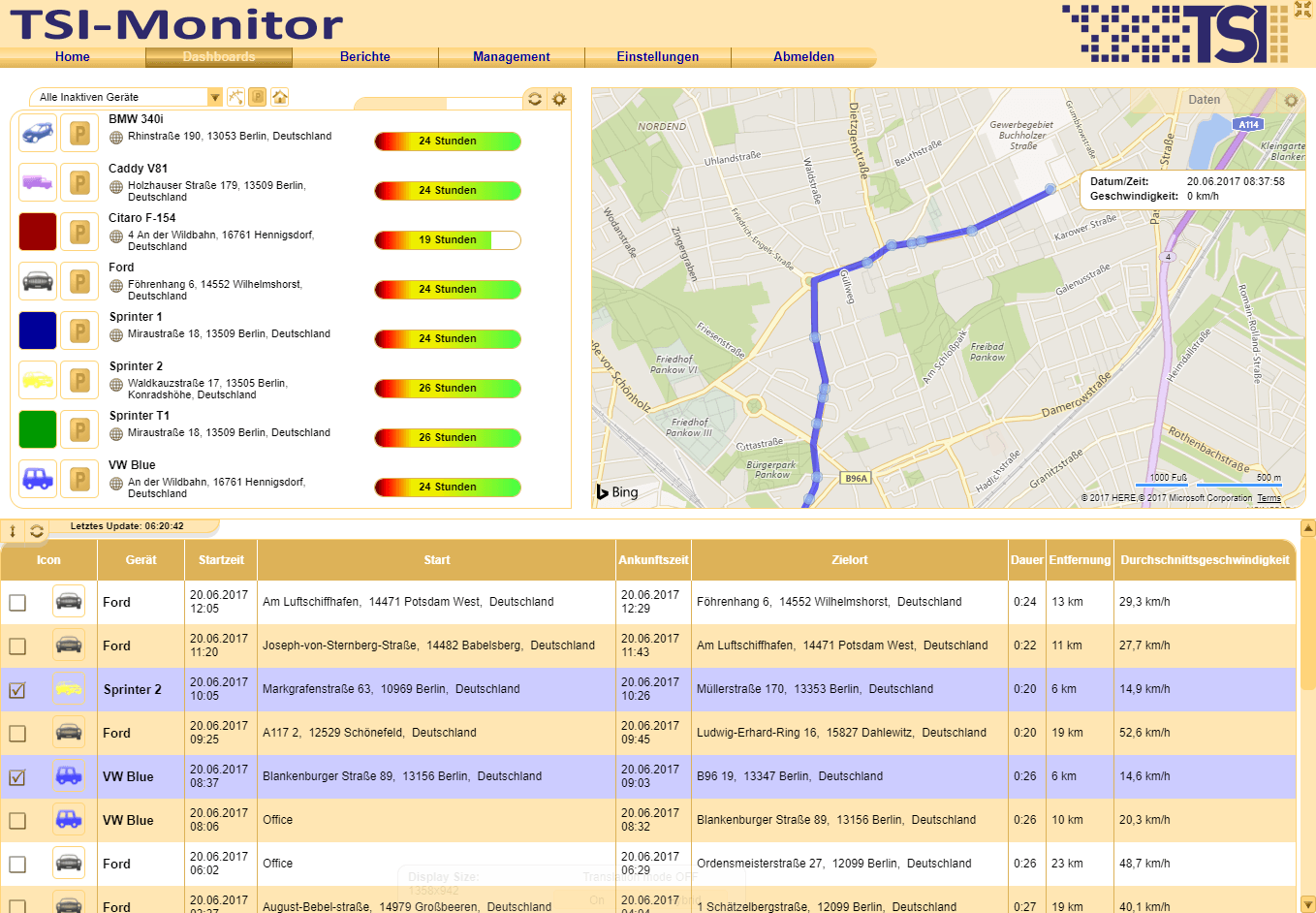
Task: Sort trips by the Startzeit column header
Action: coord(221,560)
